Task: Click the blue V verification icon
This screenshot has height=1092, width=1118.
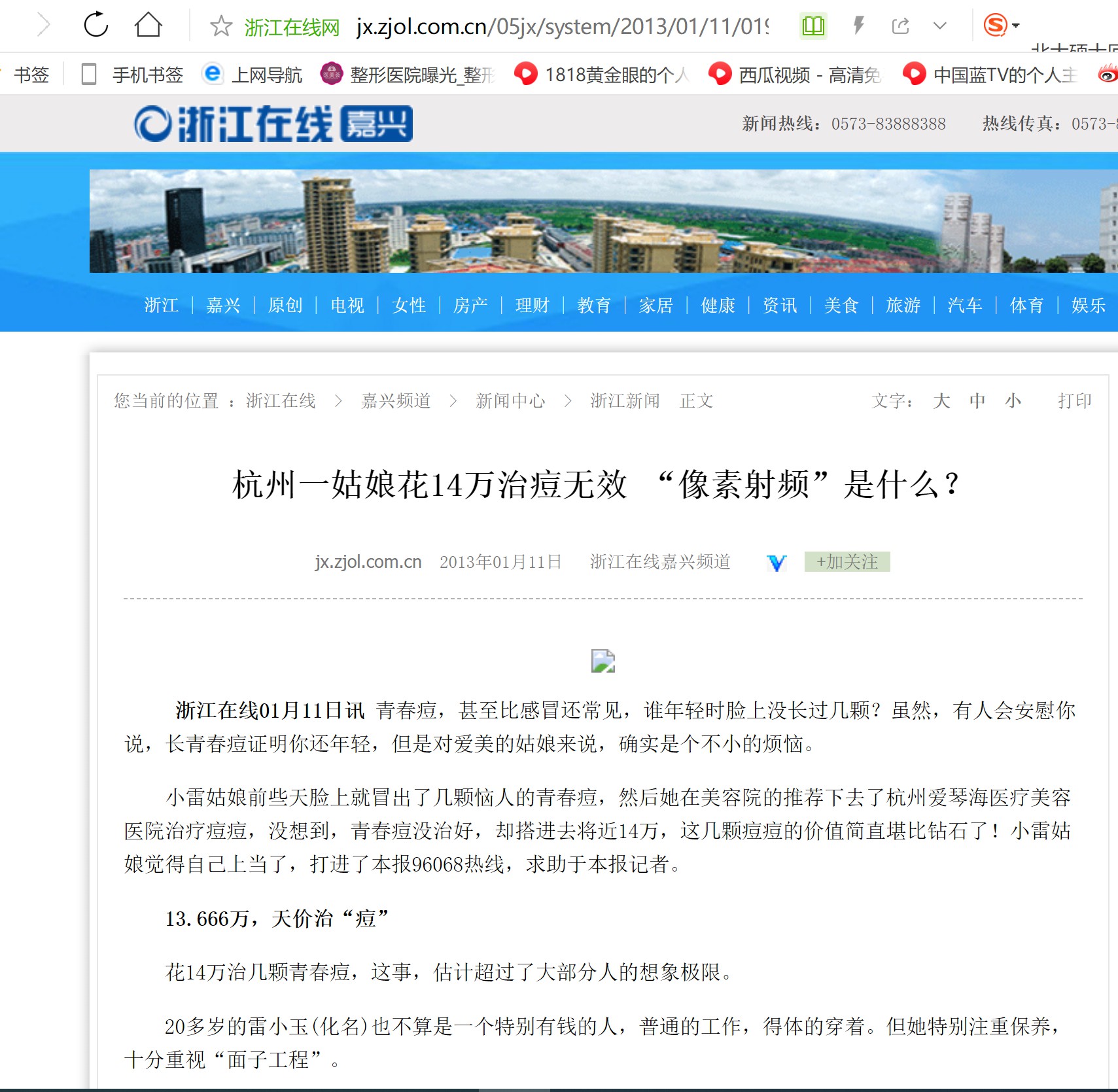Action: coord(777,563)
